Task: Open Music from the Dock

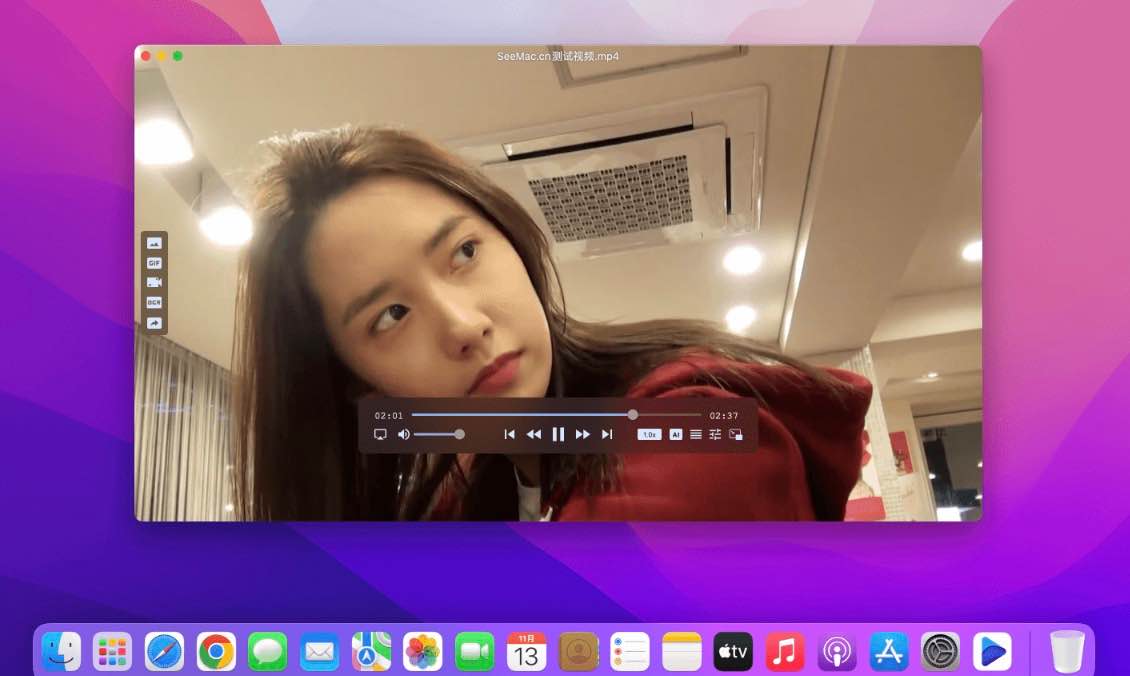Action: coord(785,651)
